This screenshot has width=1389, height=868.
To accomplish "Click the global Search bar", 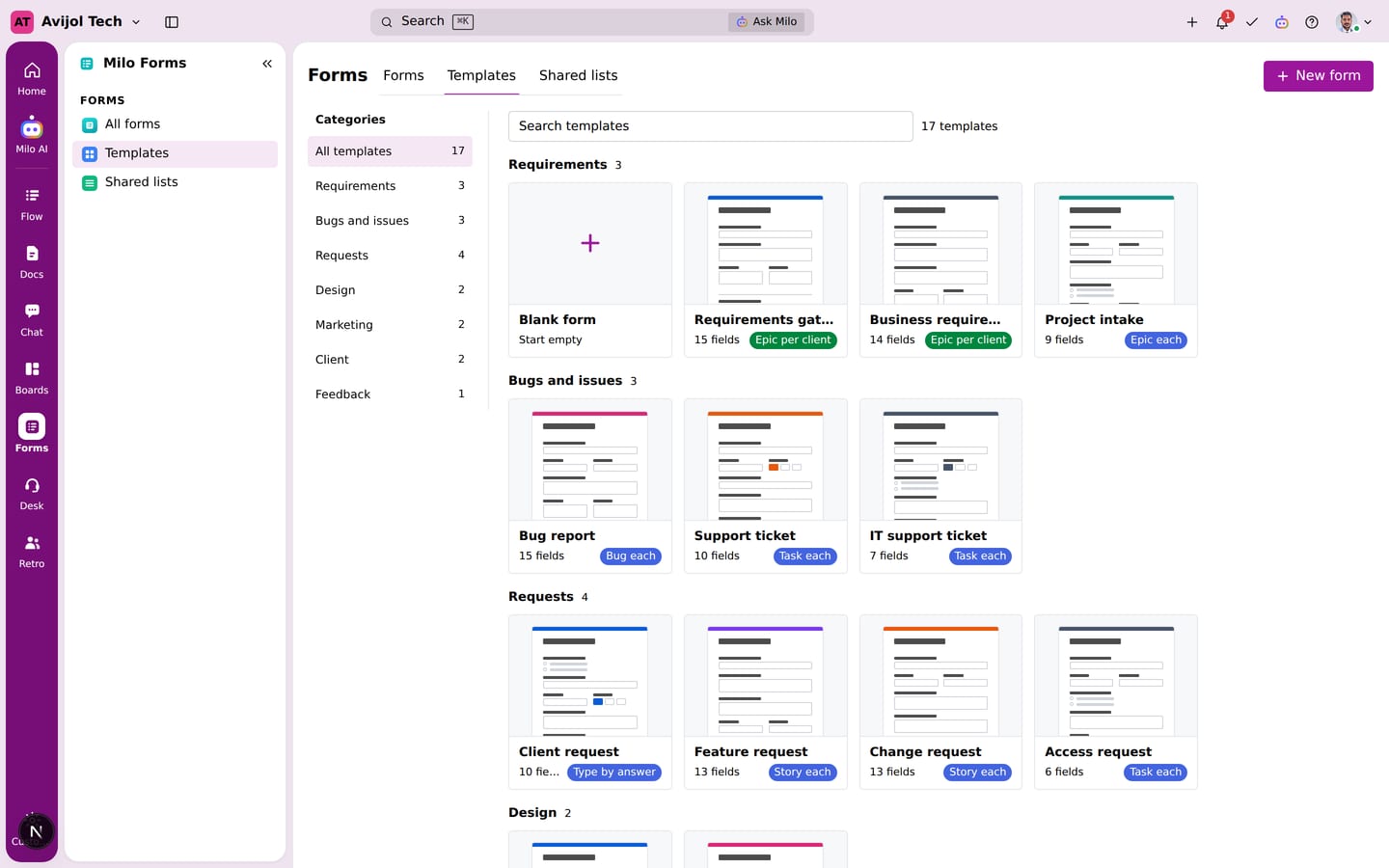I will click(x=592, y=21).
